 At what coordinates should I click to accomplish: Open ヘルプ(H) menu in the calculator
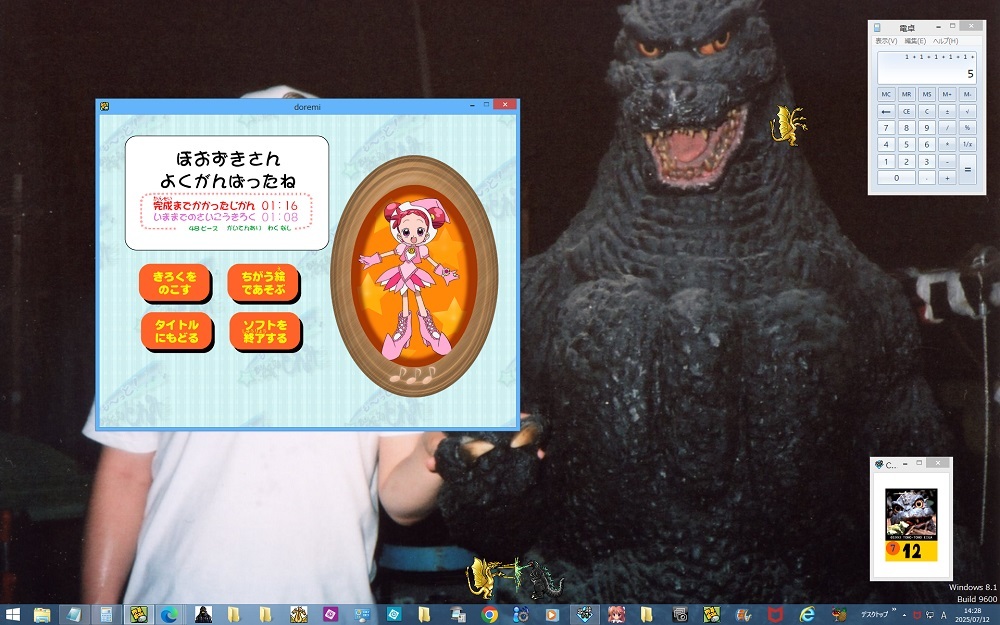[945, 41]
